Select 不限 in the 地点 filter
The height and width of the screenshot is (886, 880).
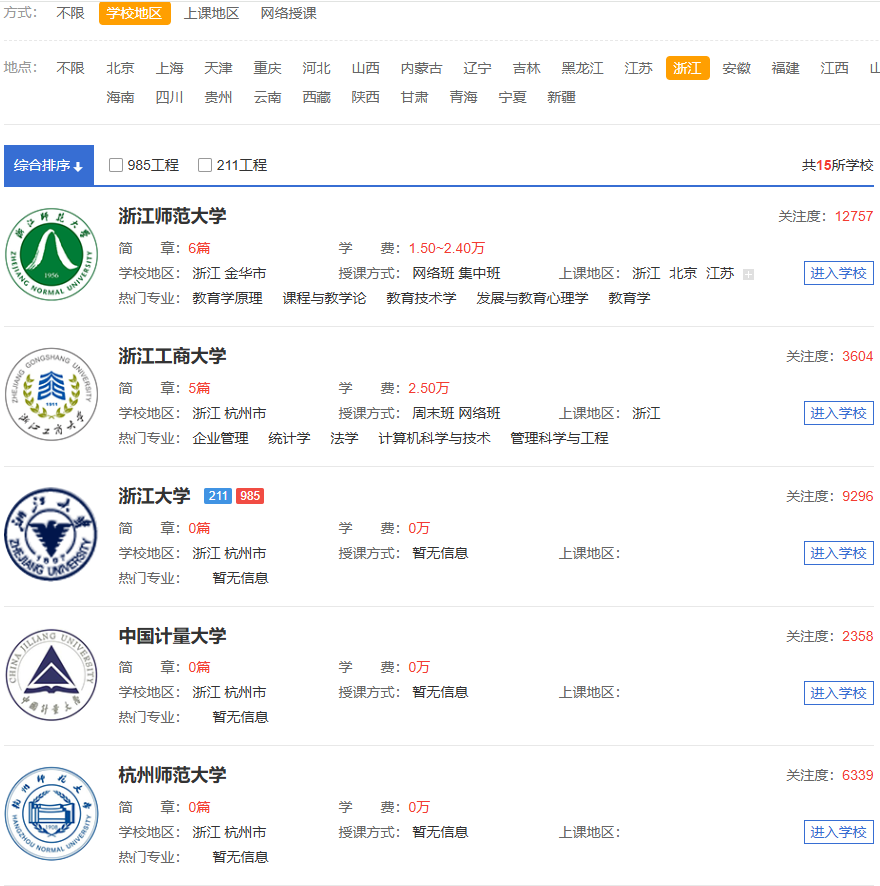tap(71, 68)
